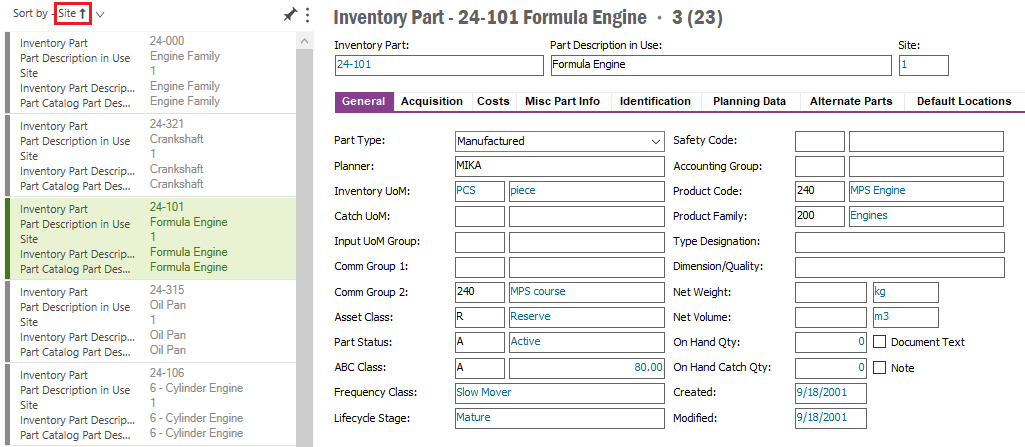The width and height of the screenshot is (1025, 447).
Task: Select the 24-321 Crankshaft list record
Action: tap(150, 154)
